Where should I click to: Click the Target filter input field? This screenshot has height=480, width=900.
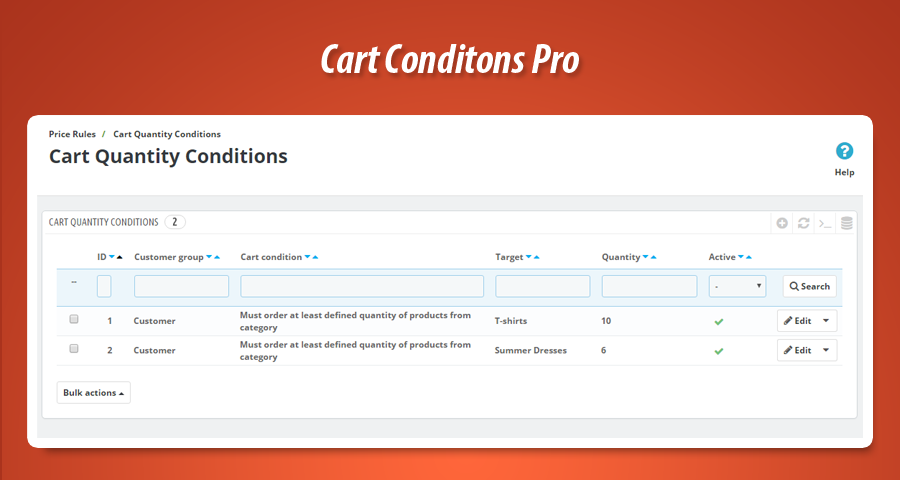click(x=542, y=286)
